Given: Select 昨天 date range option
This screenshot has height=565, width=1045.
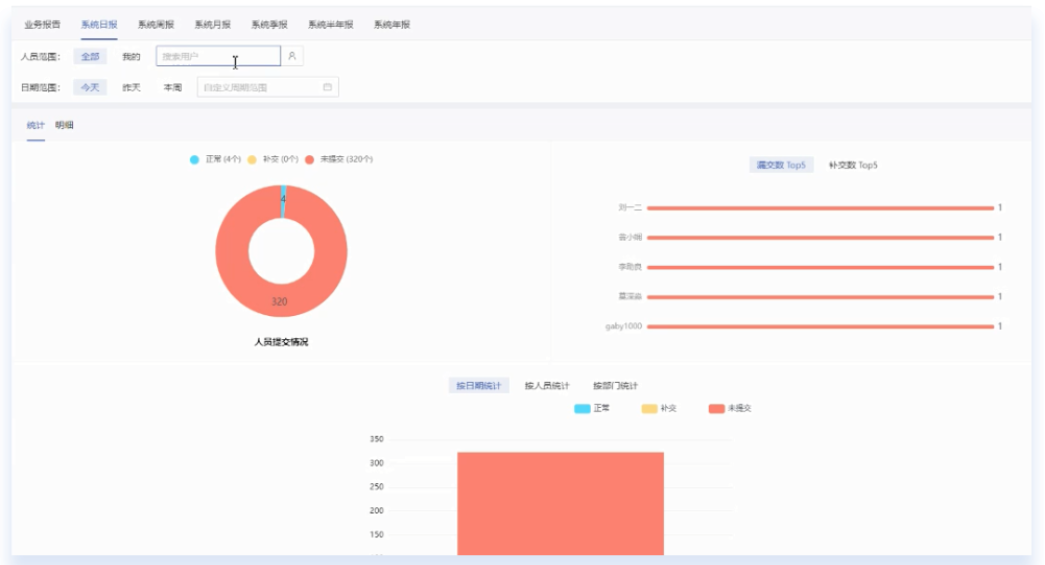Looking at the screenshot, I should pyautogui.click(x=131, y=88).
